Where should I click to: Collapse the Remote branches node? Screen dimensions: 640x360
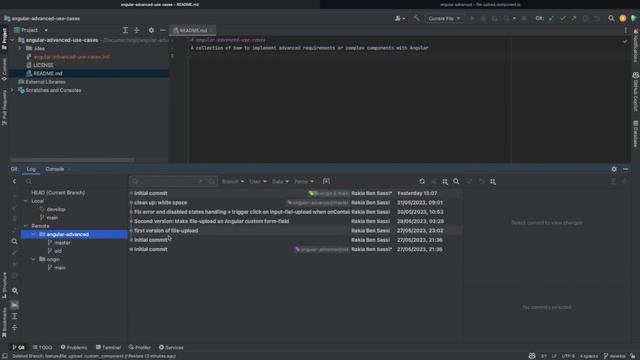pyautogui.click(x=26, y=226)
